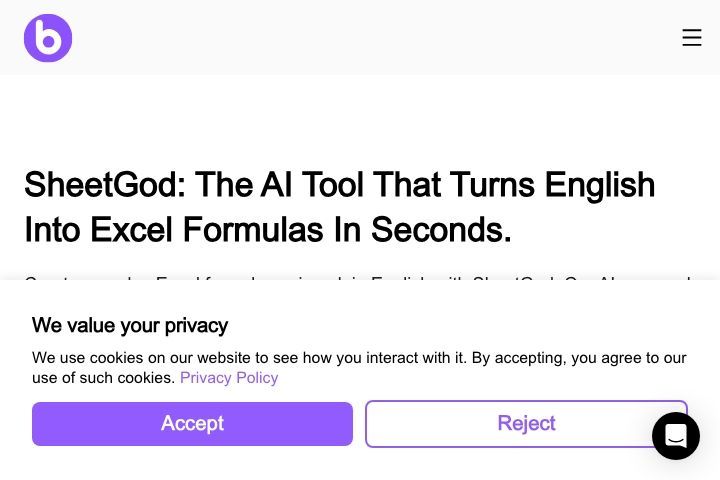720x480 pixels.
Task: Select the "We value your privacy" title
Action: point(130,325)
